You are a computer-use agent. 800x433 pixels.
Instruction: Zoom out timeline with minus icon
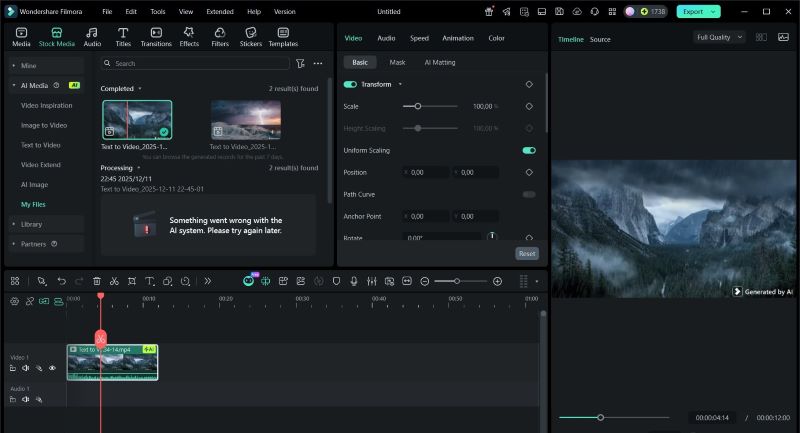(x=424, y=281)
